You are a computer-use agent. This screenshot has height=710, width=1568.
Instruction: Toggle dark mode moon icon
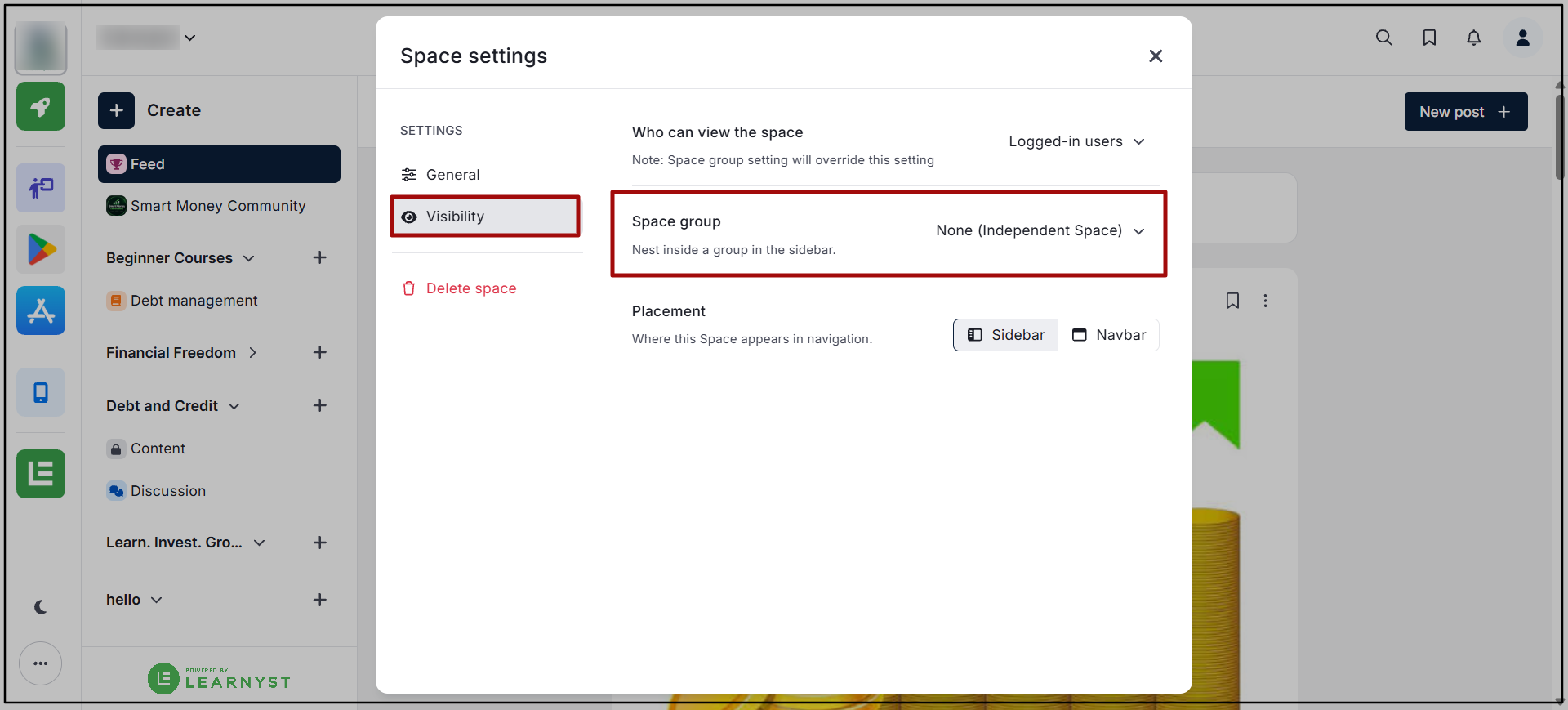coord(41,607)
